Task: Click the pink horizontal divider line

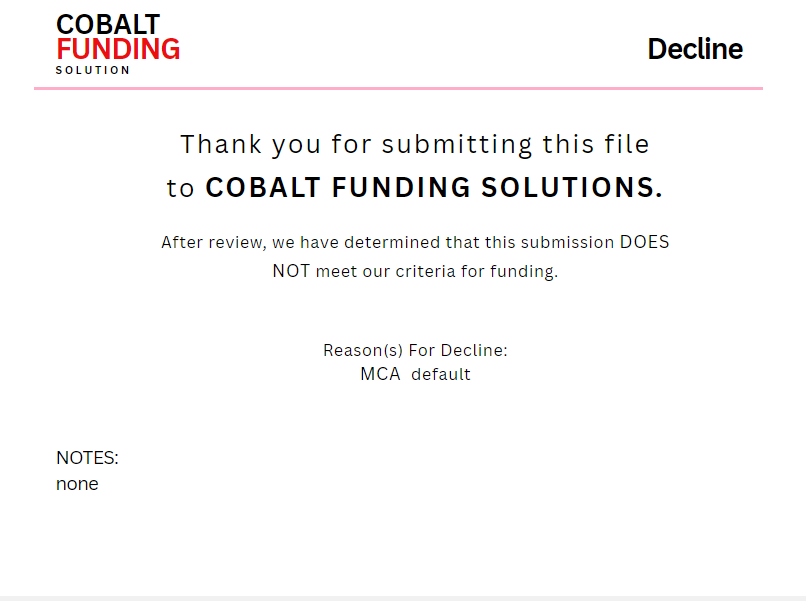Action: click(x=398, y=88)
